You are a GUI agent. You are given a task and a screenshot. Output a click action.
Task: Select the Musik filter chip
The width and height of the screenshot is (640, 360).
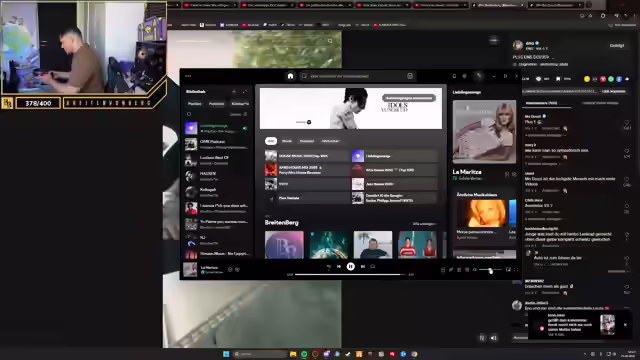click(287, 141)
